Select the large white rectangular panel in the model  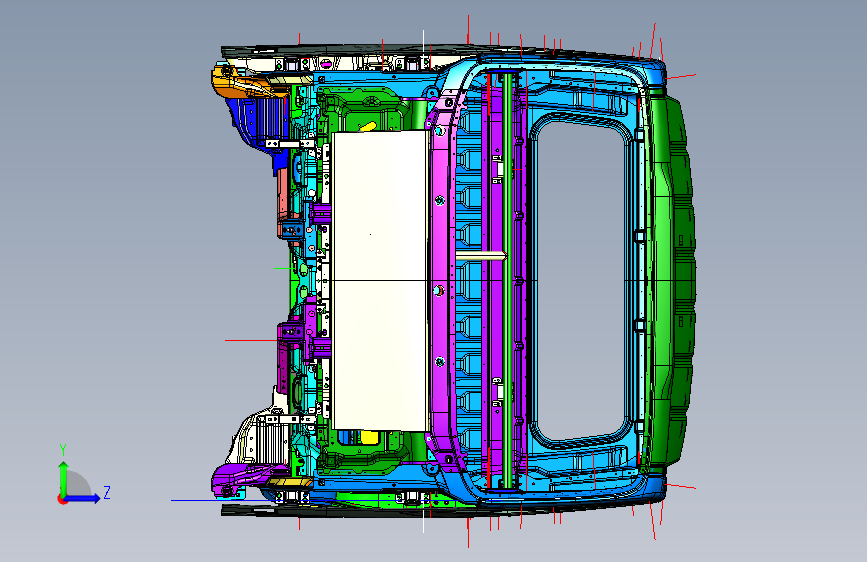[380, 280]
